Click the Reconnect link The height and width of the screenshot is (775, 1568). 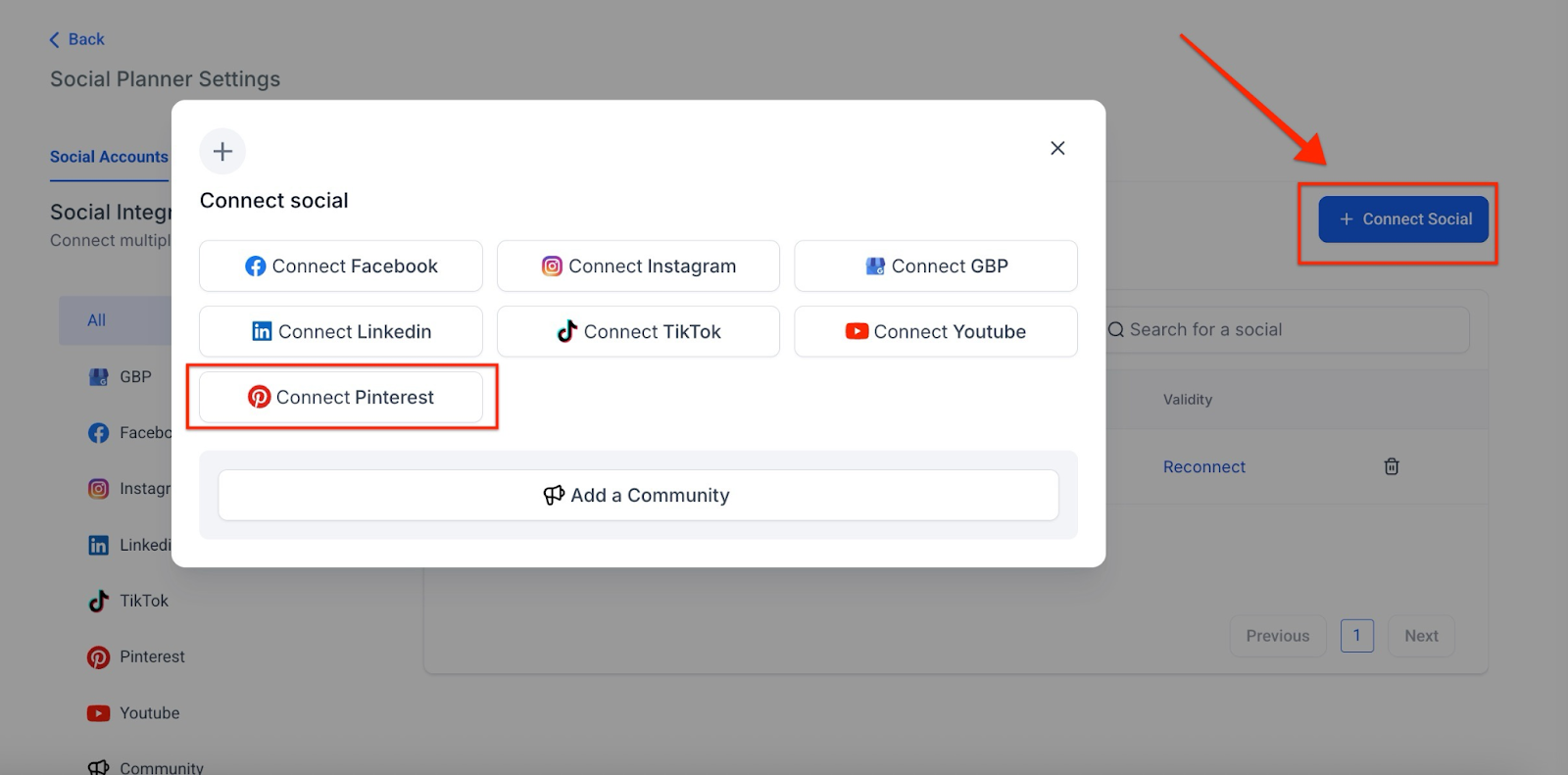[1203, 467]
